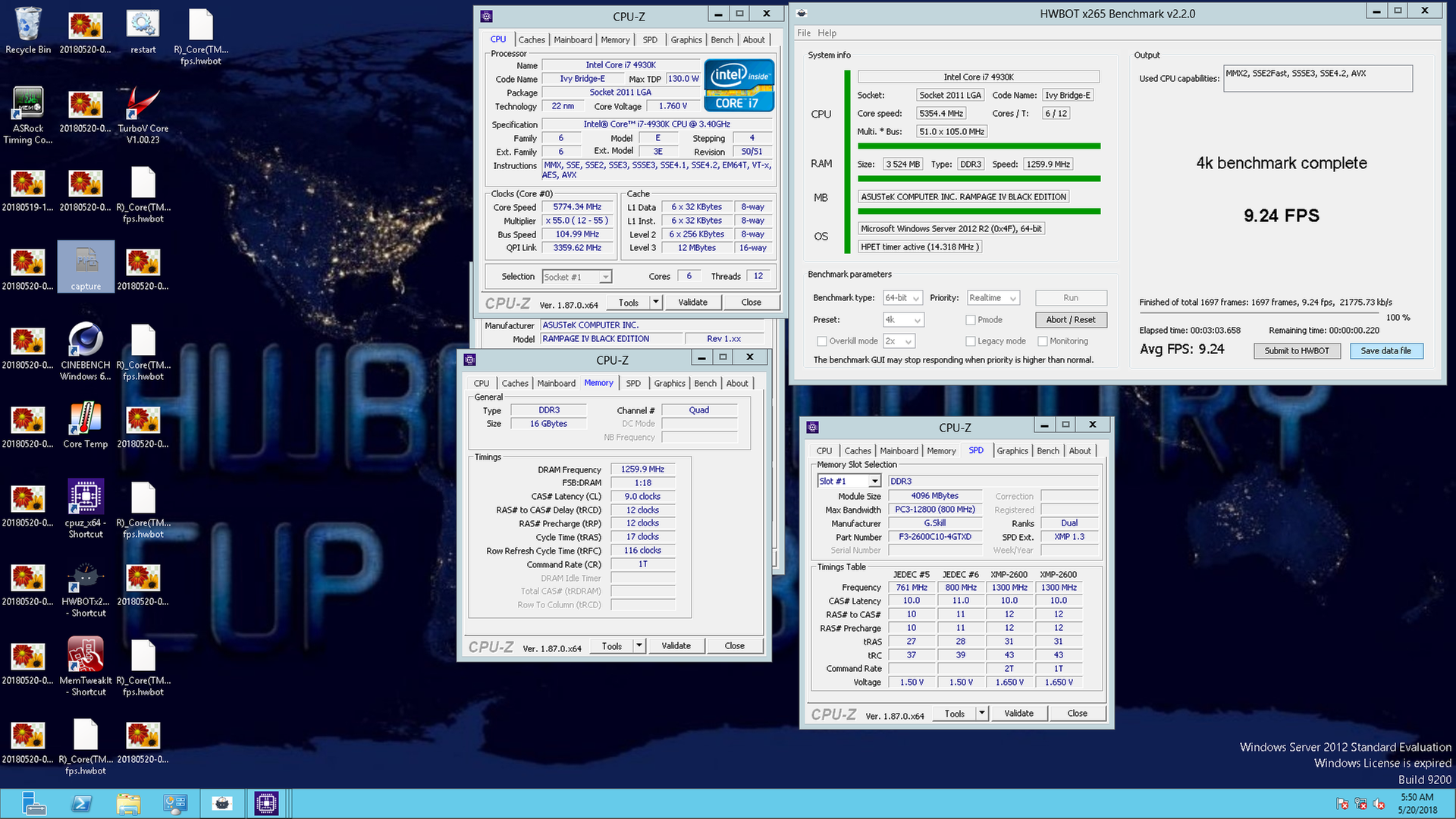Screen dimensions: 1456x819
Task: Open Server Manager in taskbar
Action: coord(33,803)
